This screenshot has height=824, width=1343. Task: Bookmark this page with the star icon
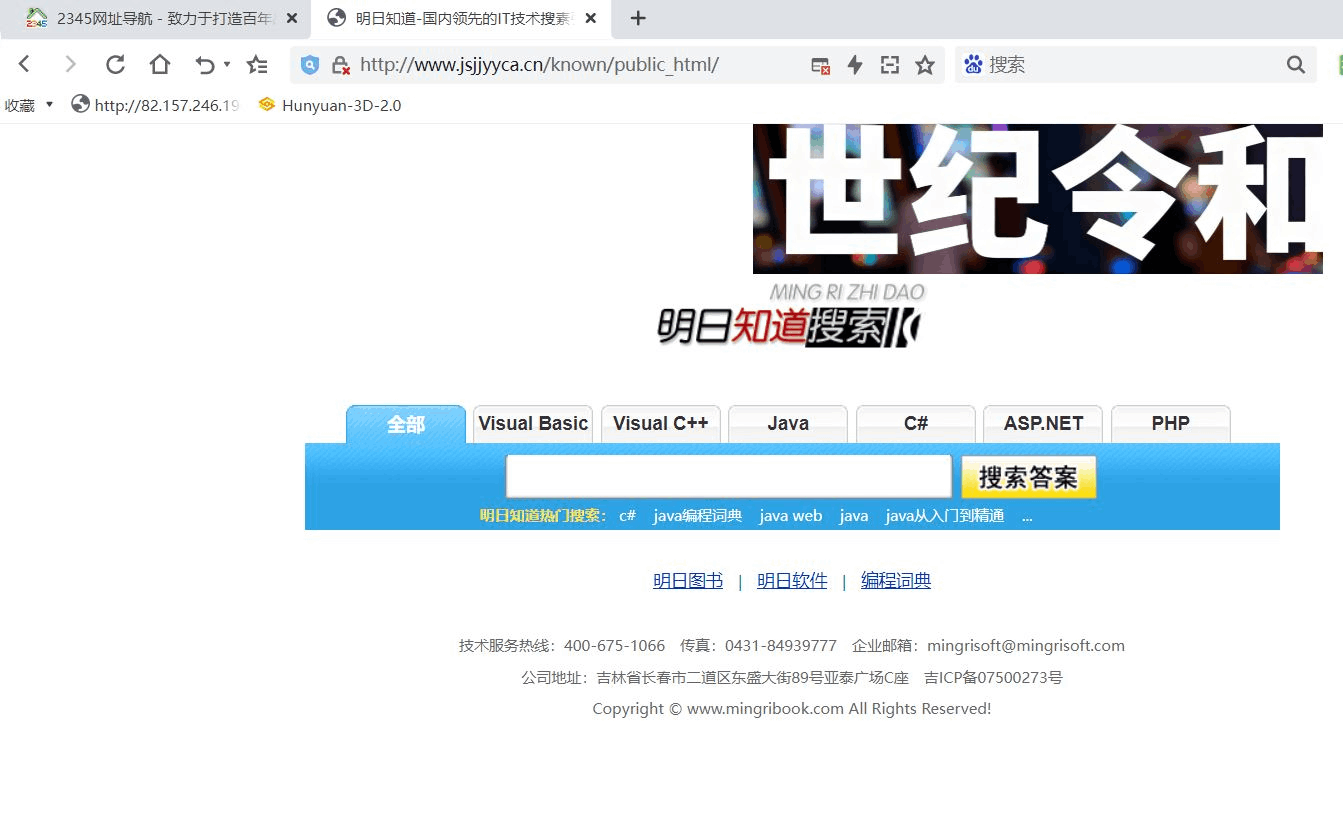(x=925, y=65)
